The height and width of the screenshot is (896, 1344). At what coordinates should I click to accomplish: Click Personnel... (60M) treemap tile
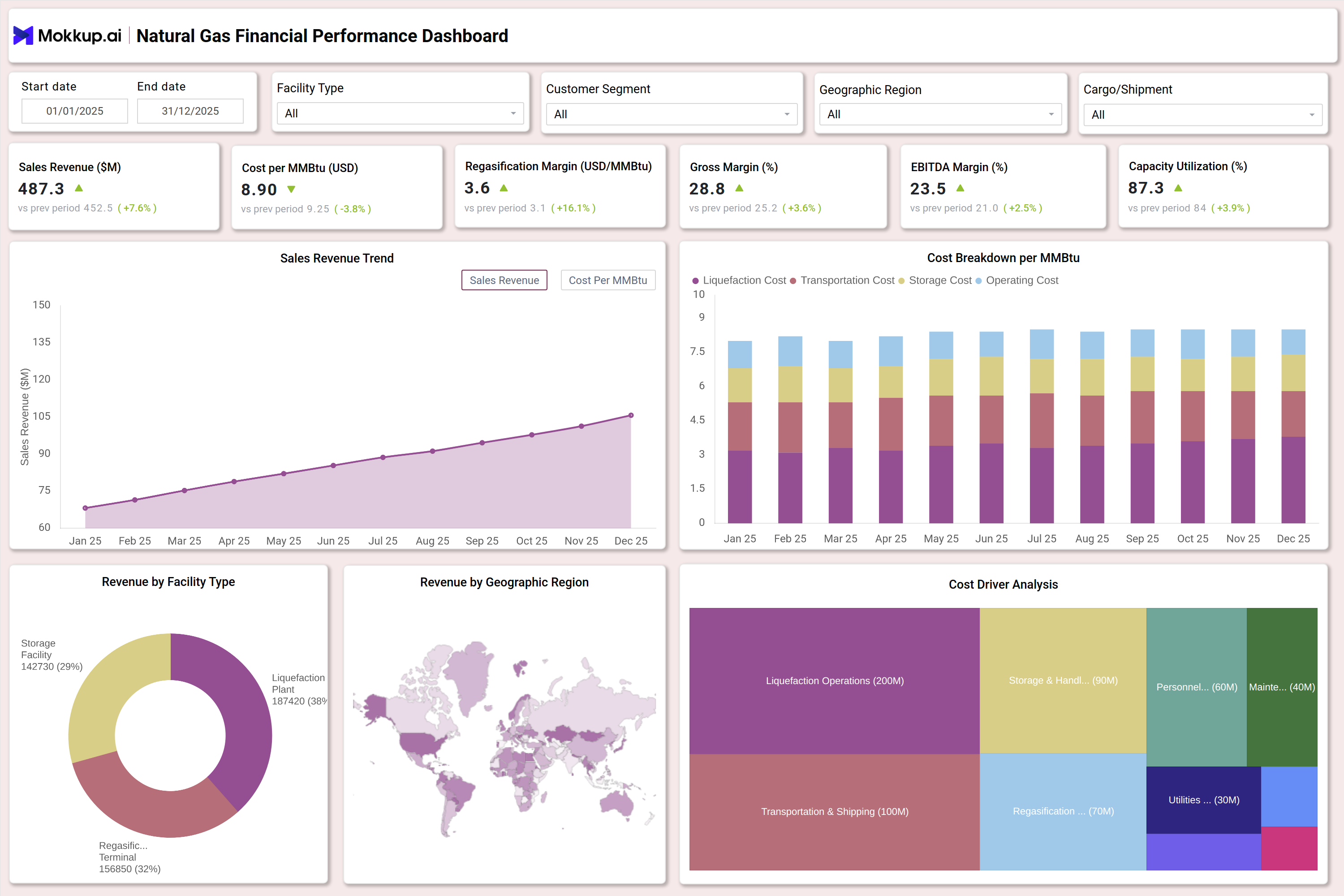1197,687
